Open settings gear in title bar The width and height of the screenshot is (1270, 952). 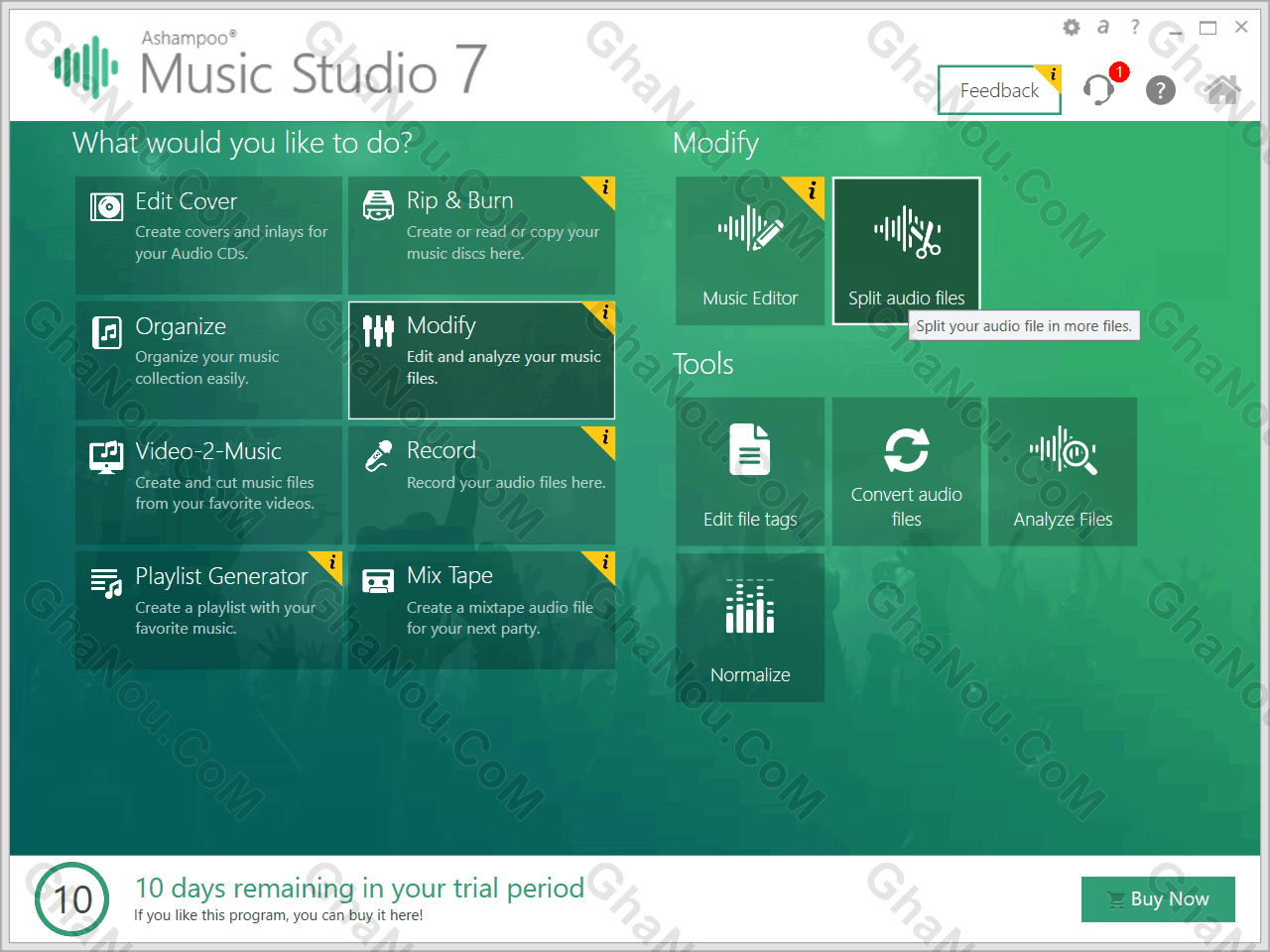coord(1072,28)
